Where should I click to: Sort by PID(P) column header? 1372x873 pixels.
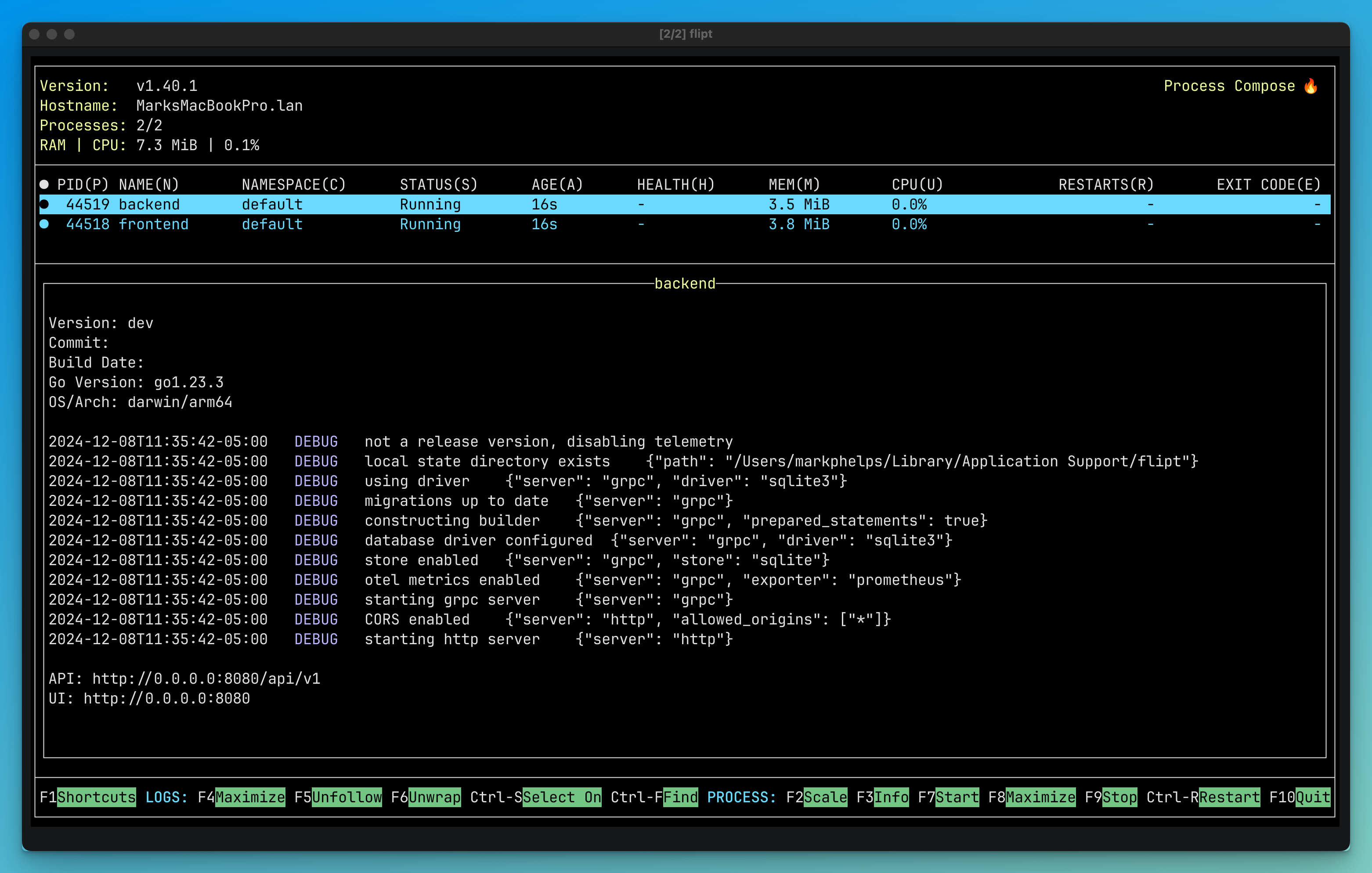(83, 184)
